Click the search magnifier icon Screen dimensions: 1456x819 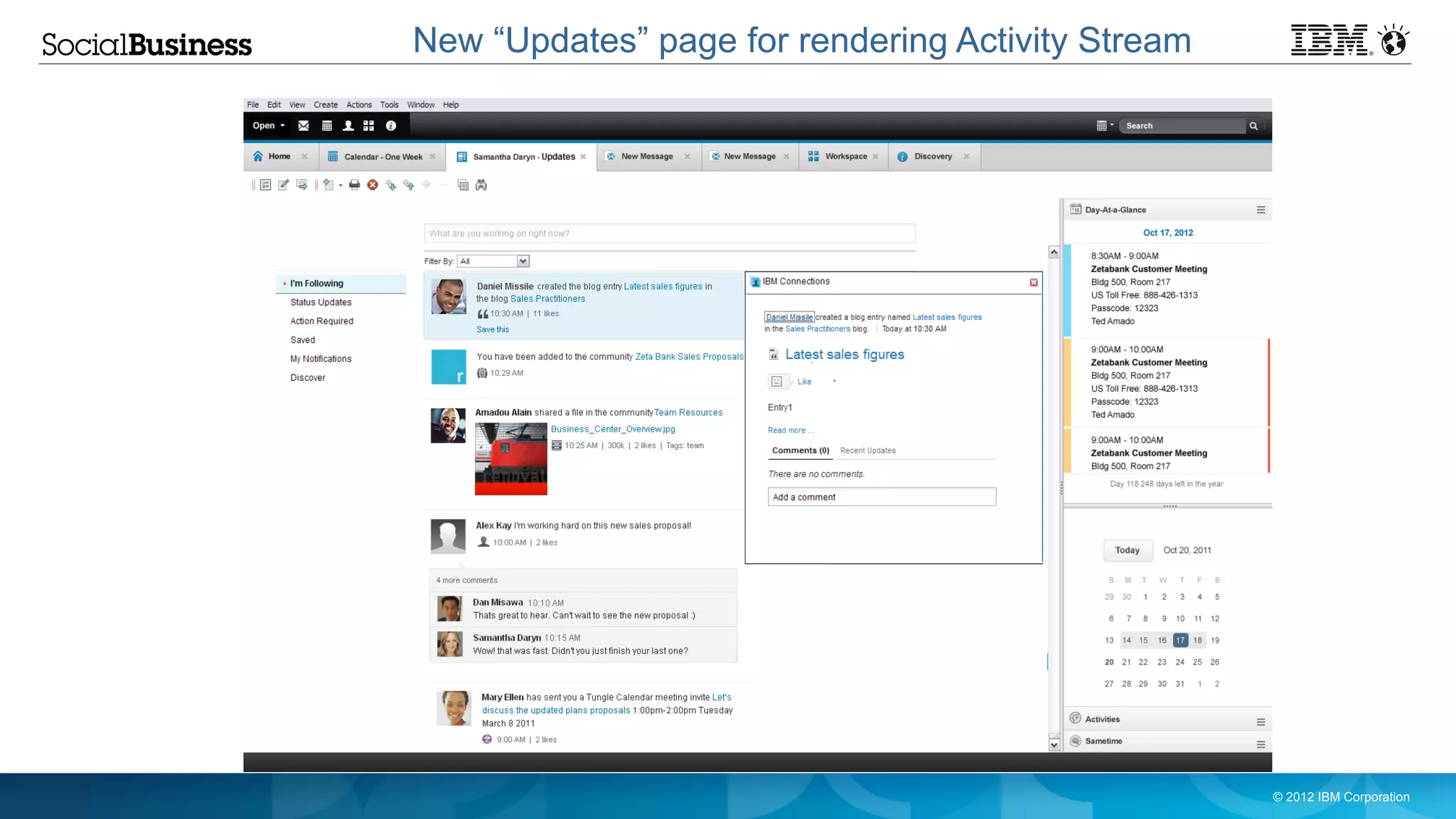pyautogui.click(x=1253, y=126)
